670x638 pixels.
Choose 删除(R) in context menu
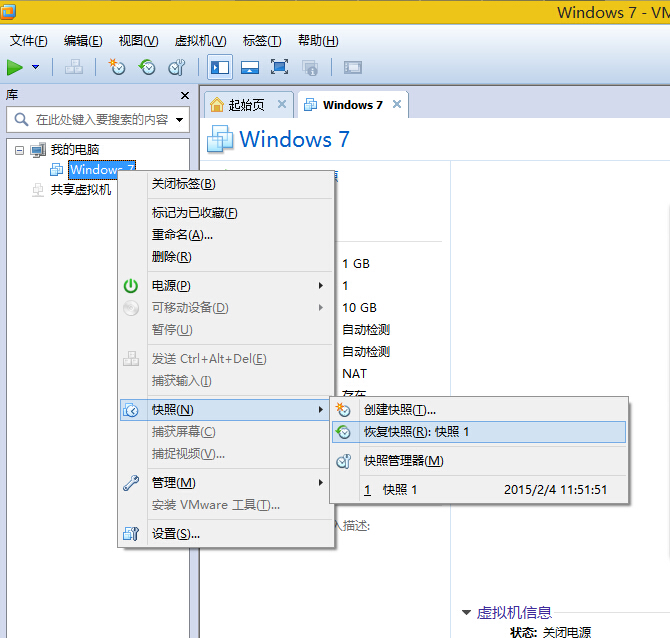226,257
